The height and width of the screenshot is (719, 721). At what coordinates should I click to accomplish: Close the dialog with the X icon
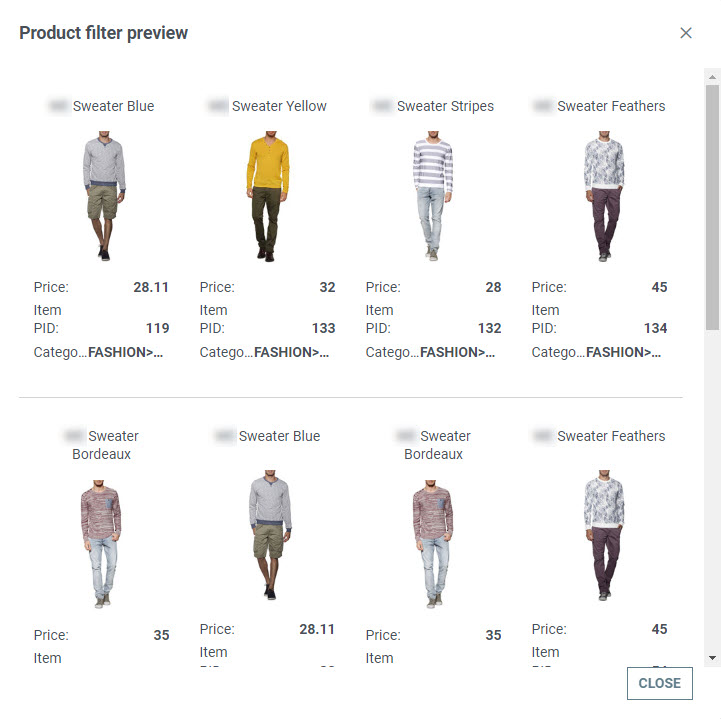point(686,33)
